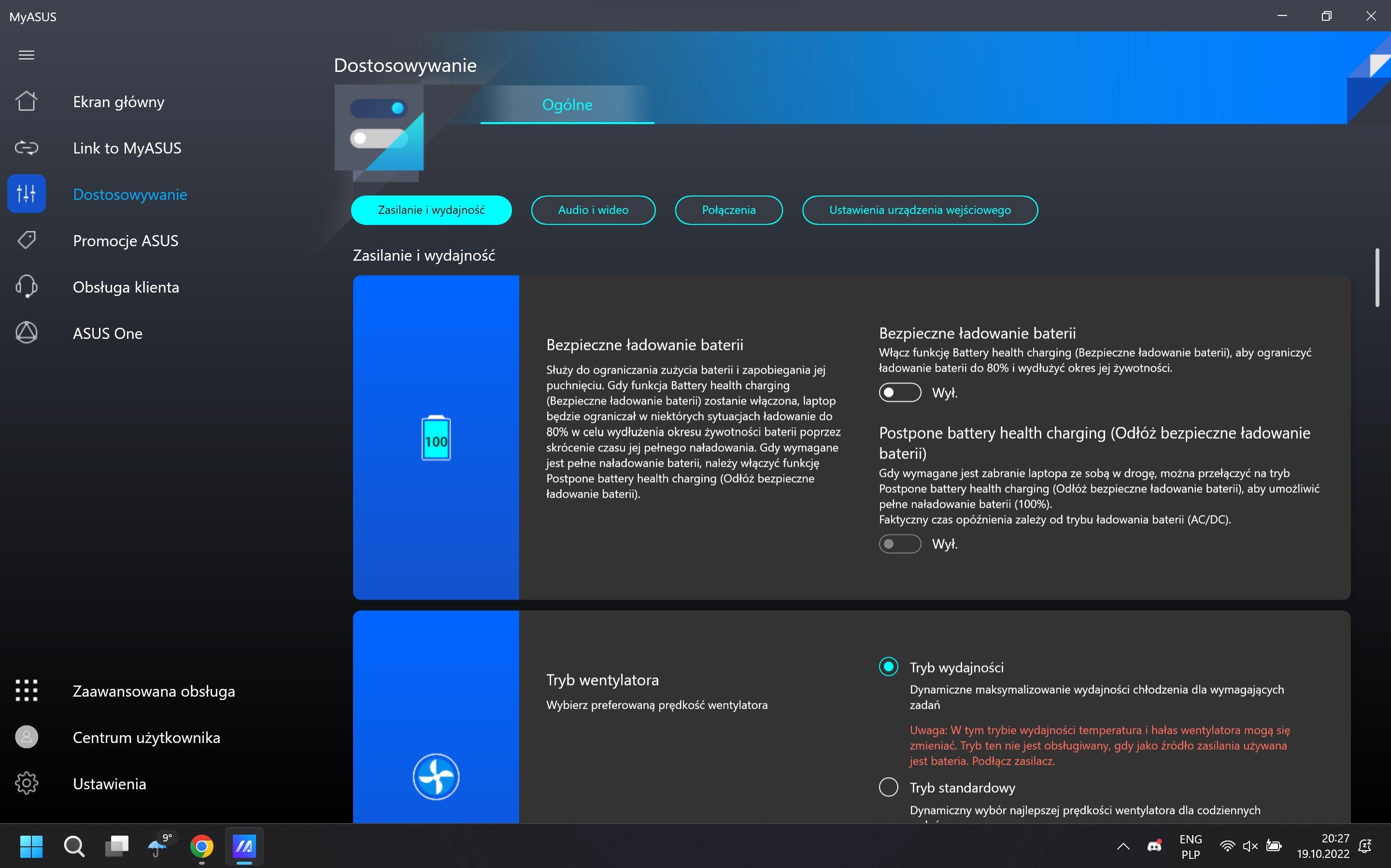Image resolution: width=1391 pixels, height=868 pixels.
Task: Toggle Postpone battery health charging switch
Action: pos(900,544)
